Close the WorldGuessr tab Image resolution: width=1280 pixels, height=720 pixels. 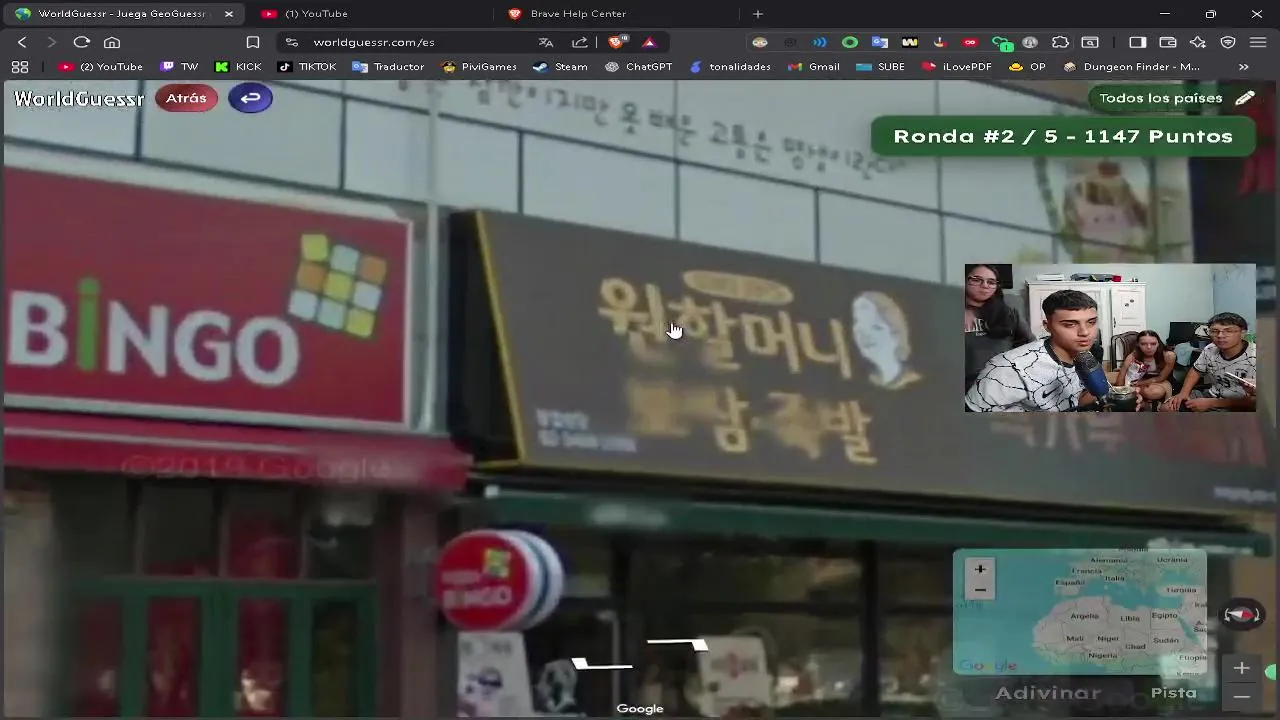228,14
